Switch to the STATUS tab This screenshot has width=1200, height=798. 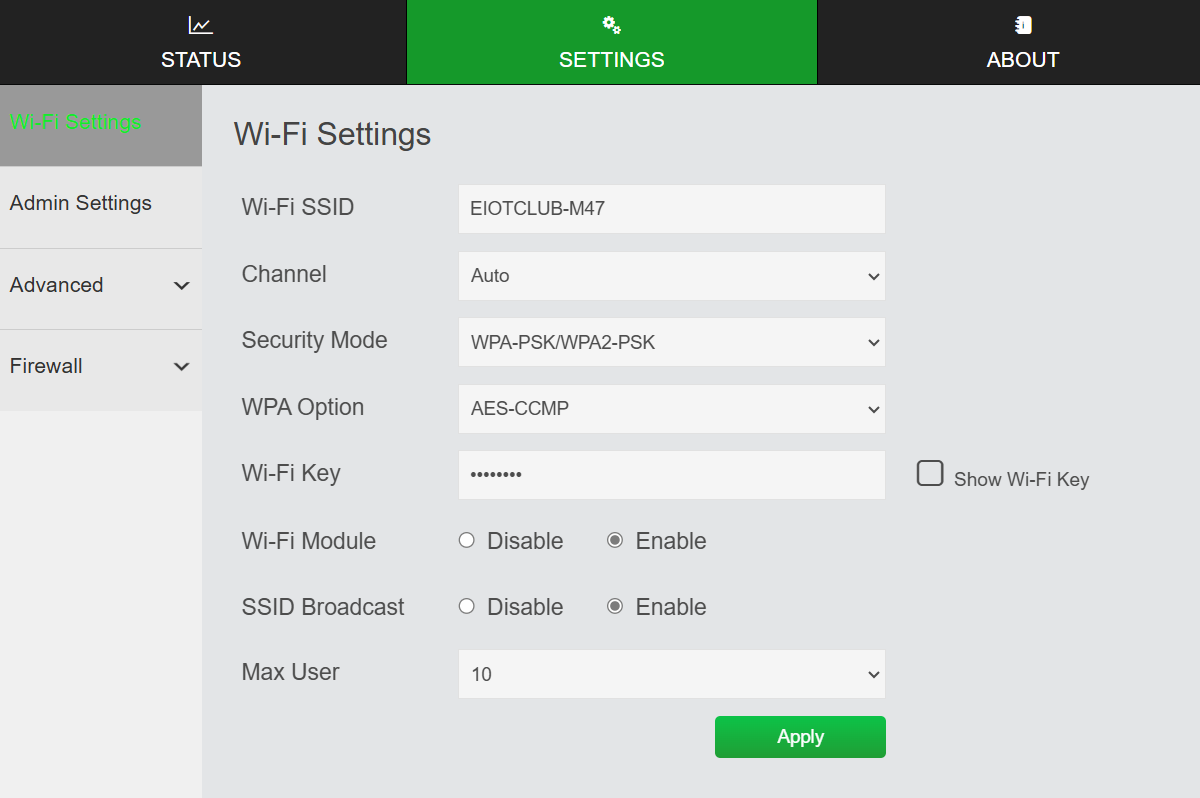click(x=201, y=59)
